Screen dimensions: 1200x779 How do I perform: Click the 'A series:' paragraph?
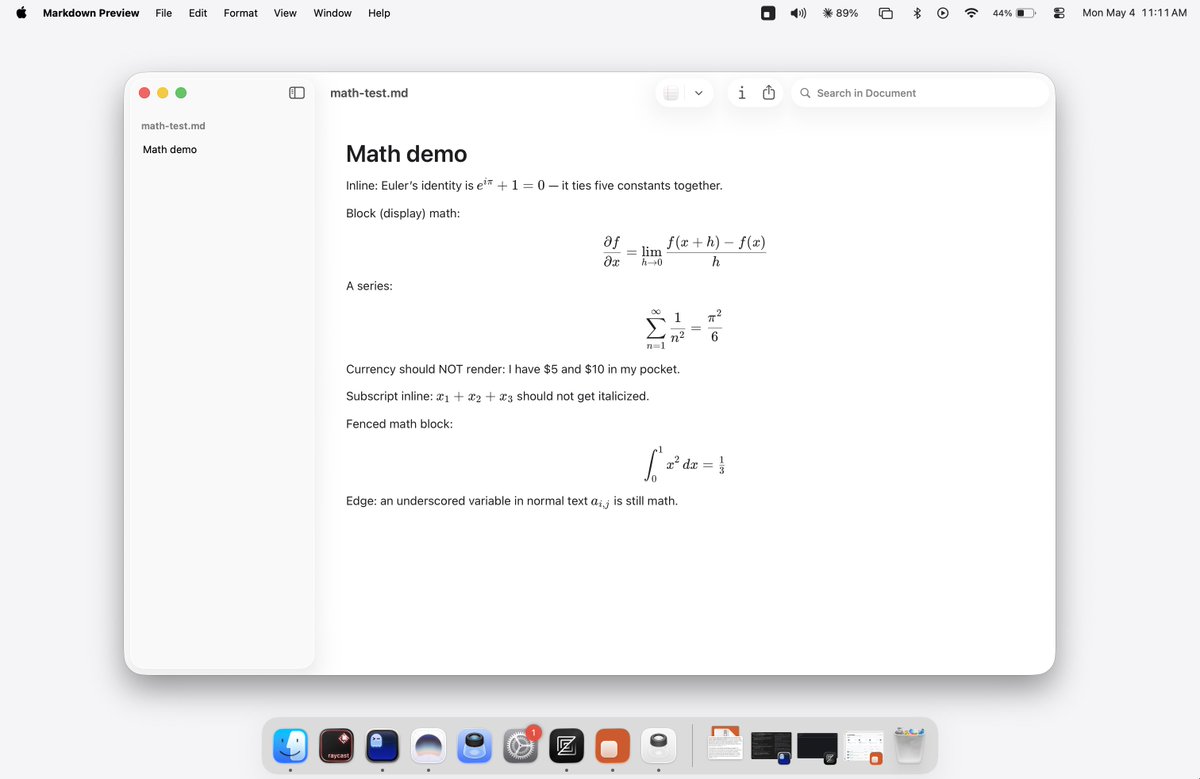pos(369,286)
